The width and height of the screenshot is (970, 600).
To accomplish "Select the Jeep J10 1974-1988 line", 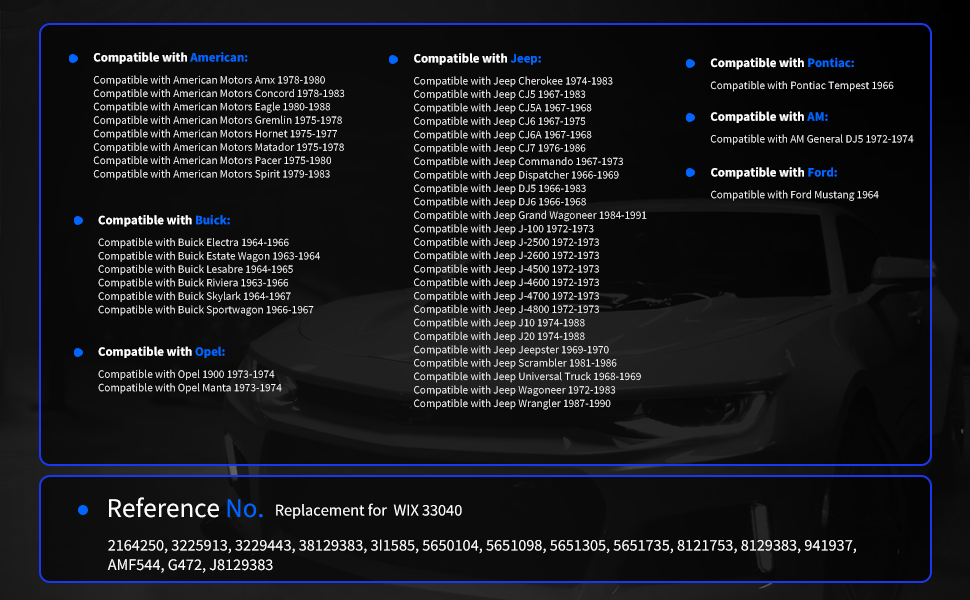I will [x=499, y=323].
